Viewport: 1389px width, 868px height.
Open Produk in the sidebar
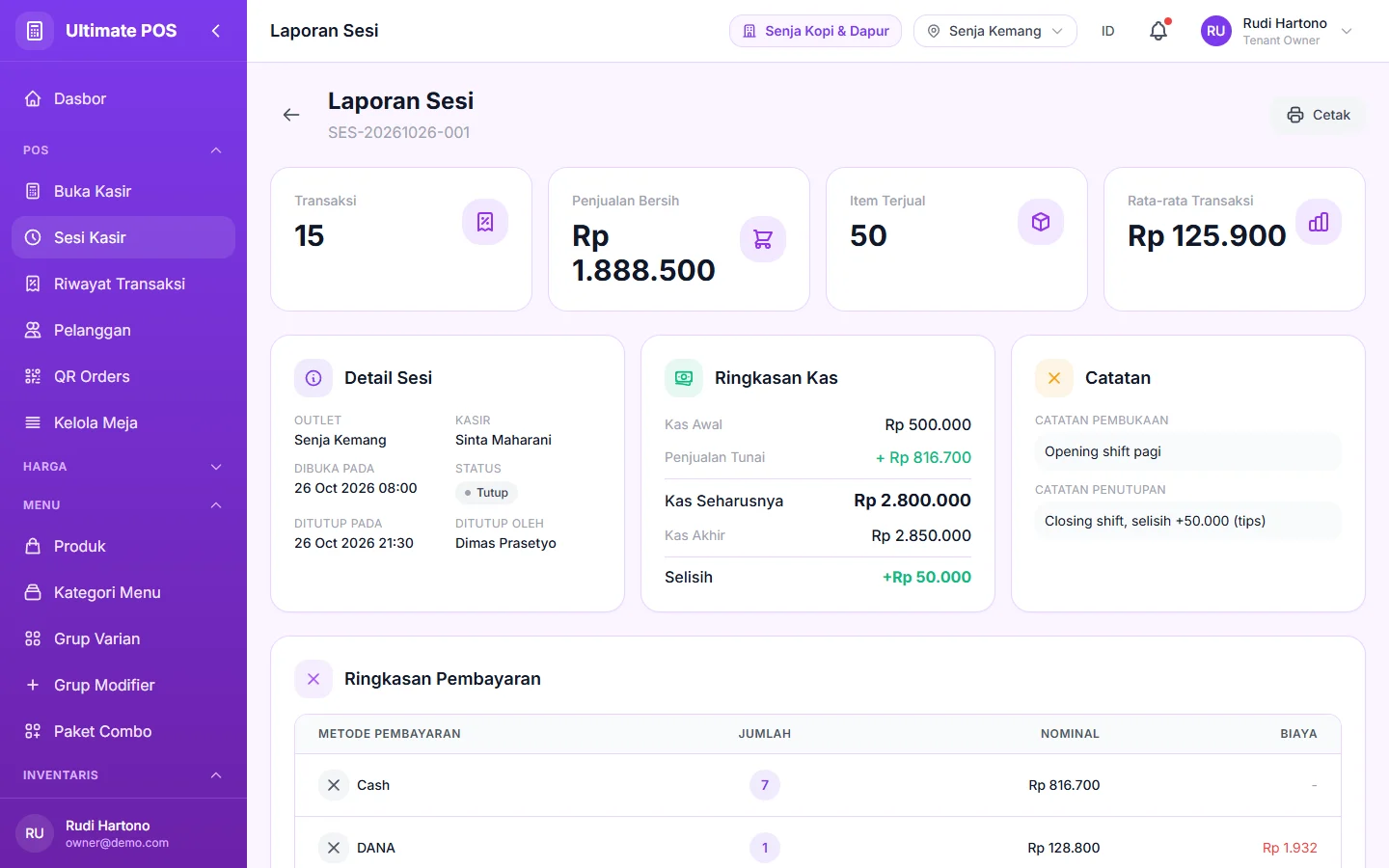pyautogui.click(x=123, y=546)
